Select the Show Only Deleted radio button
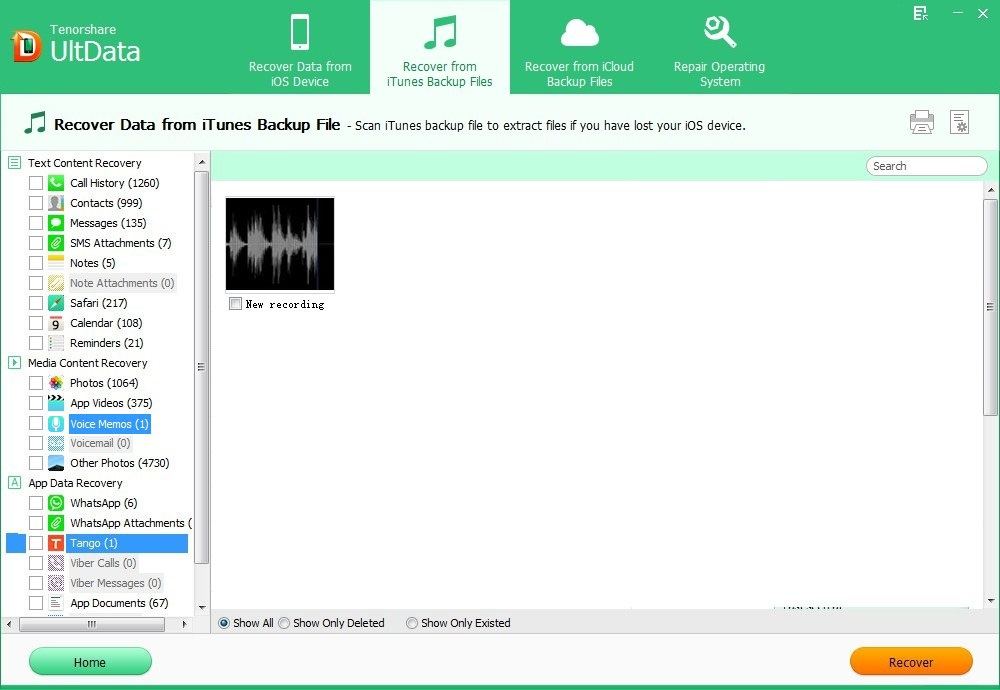The image size is (1000, 690). point(284,622)
